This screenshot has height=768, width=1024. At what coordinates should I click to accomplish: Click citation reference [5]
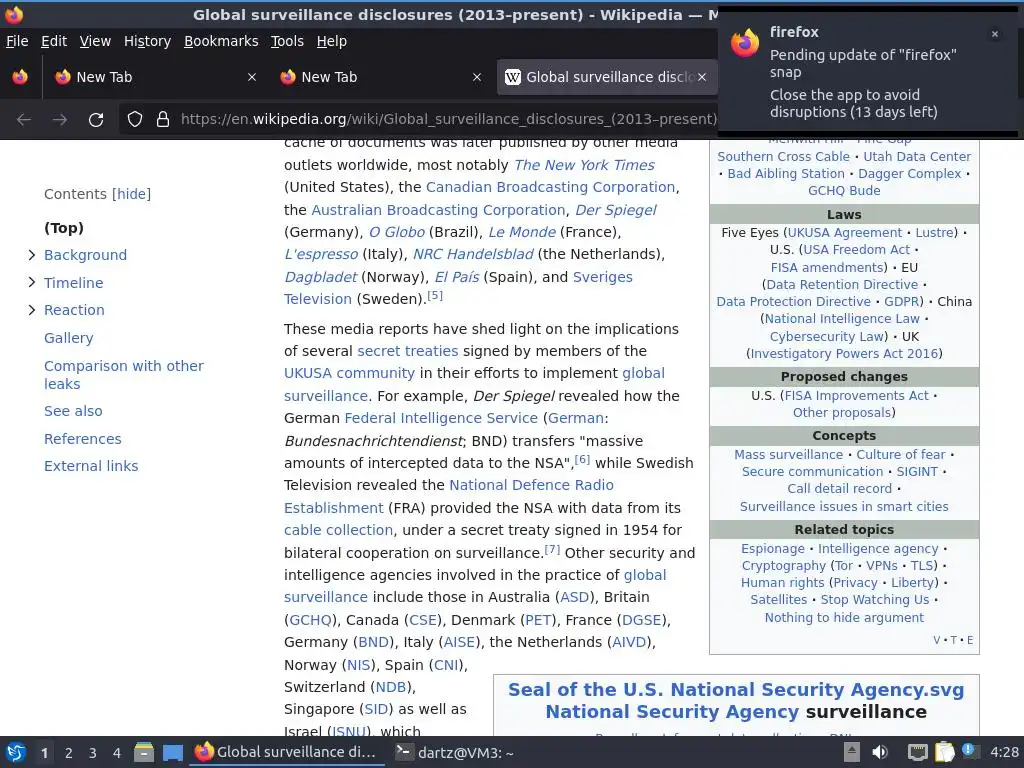435,296
